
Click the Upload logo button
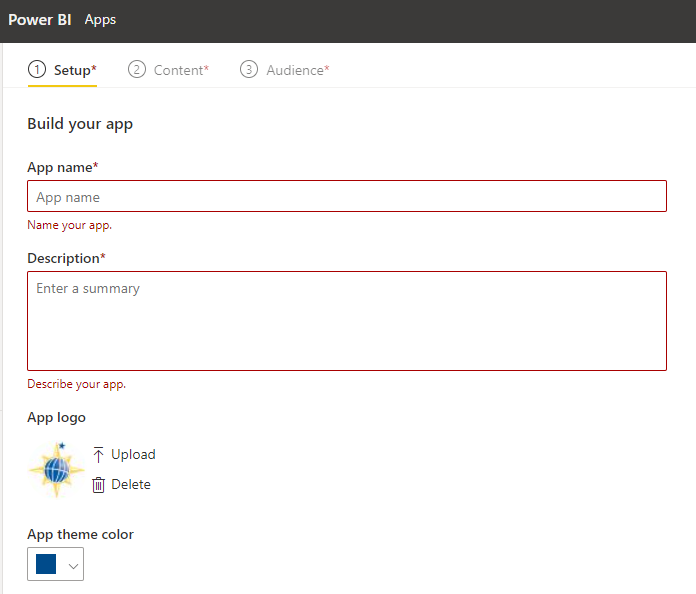[124, 455]
